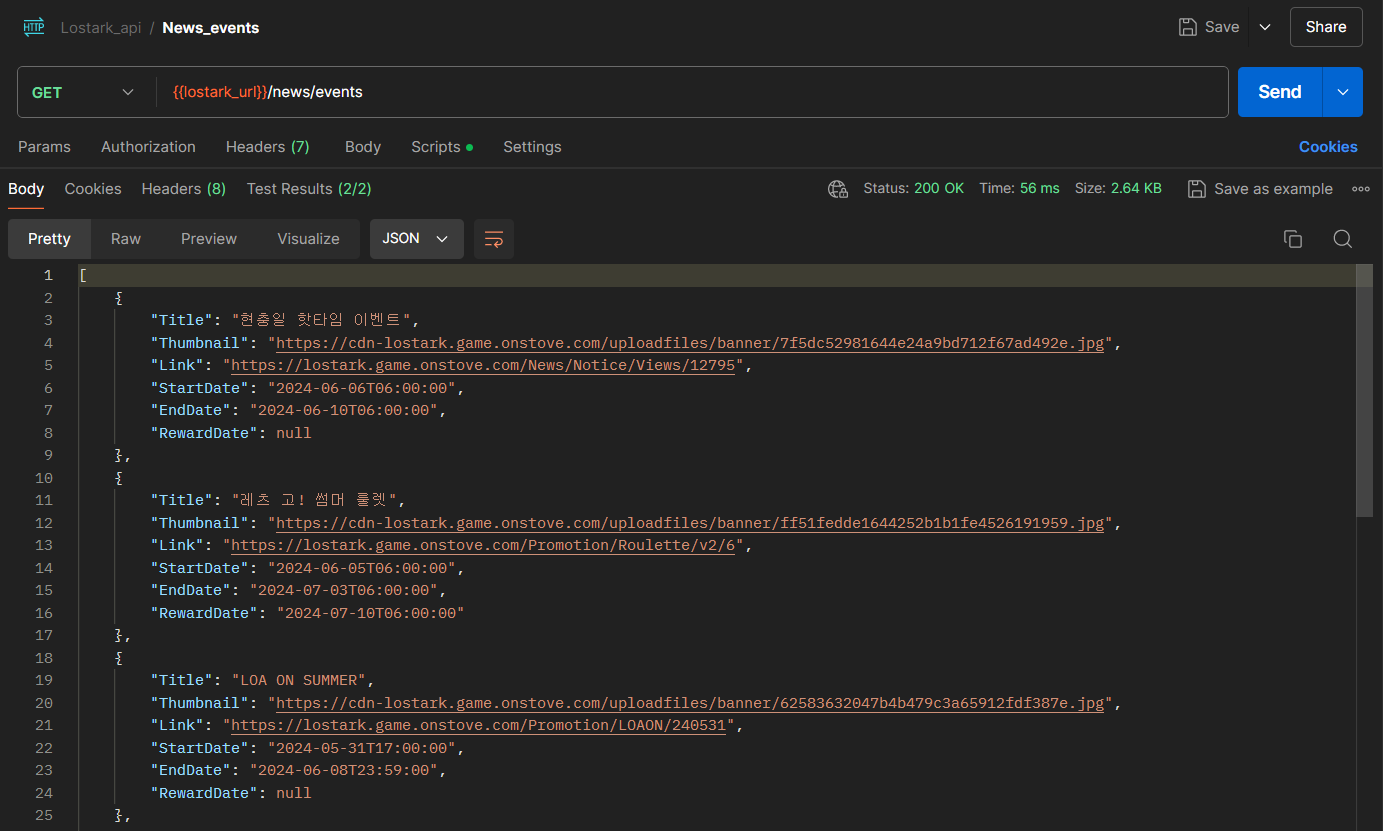
Task: Click the Size: 2.64 KB text
Action: [x=1118, y=188]
